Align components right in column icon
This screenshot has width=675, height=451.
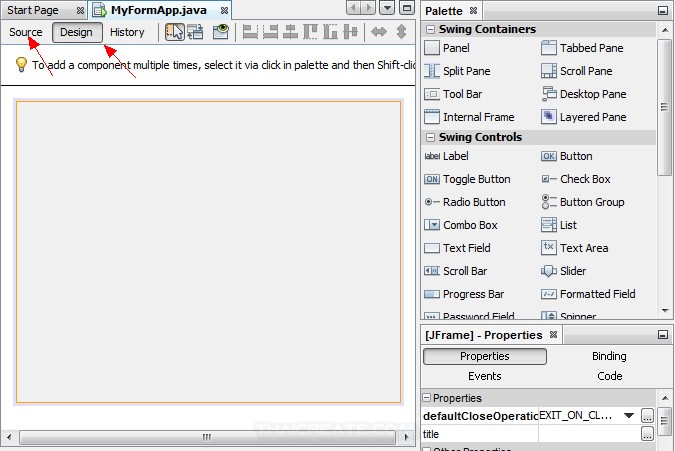point(270,32)
